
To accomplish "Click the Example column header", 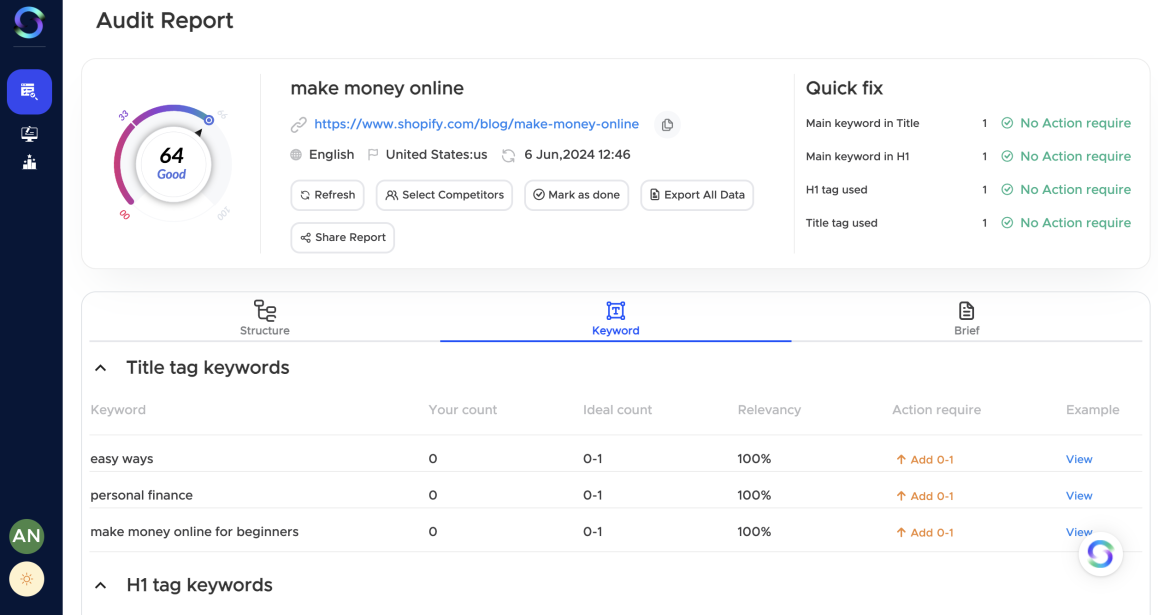I will 1092,410.
